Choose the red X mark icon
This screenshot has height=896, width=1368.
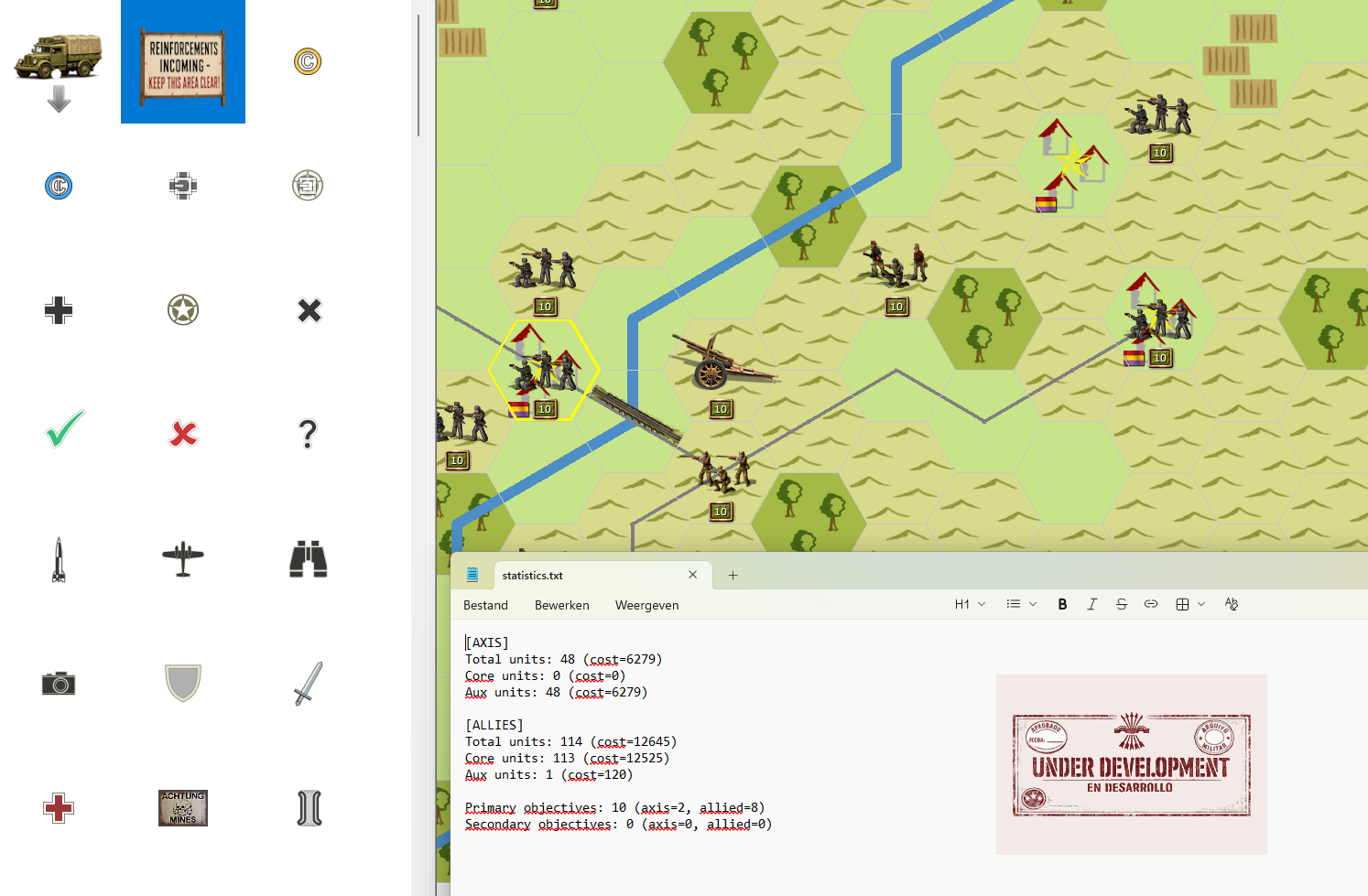pos(183,433)
